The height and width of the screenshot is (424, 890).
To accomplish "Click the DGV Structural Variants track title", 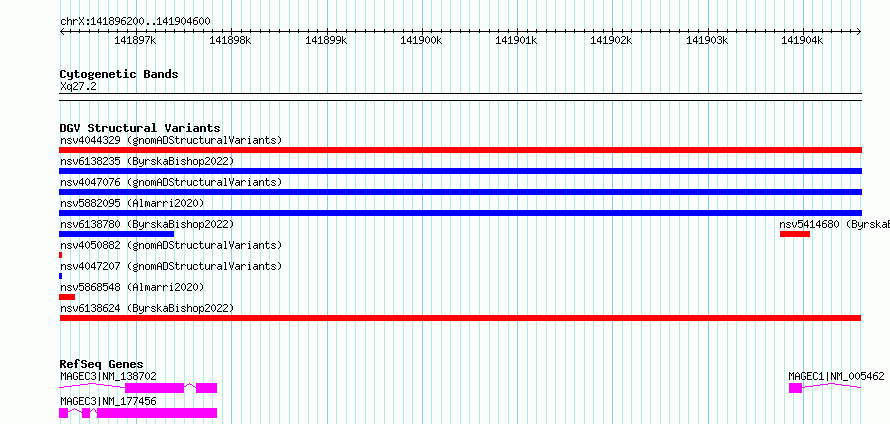I will pos(140,128).
